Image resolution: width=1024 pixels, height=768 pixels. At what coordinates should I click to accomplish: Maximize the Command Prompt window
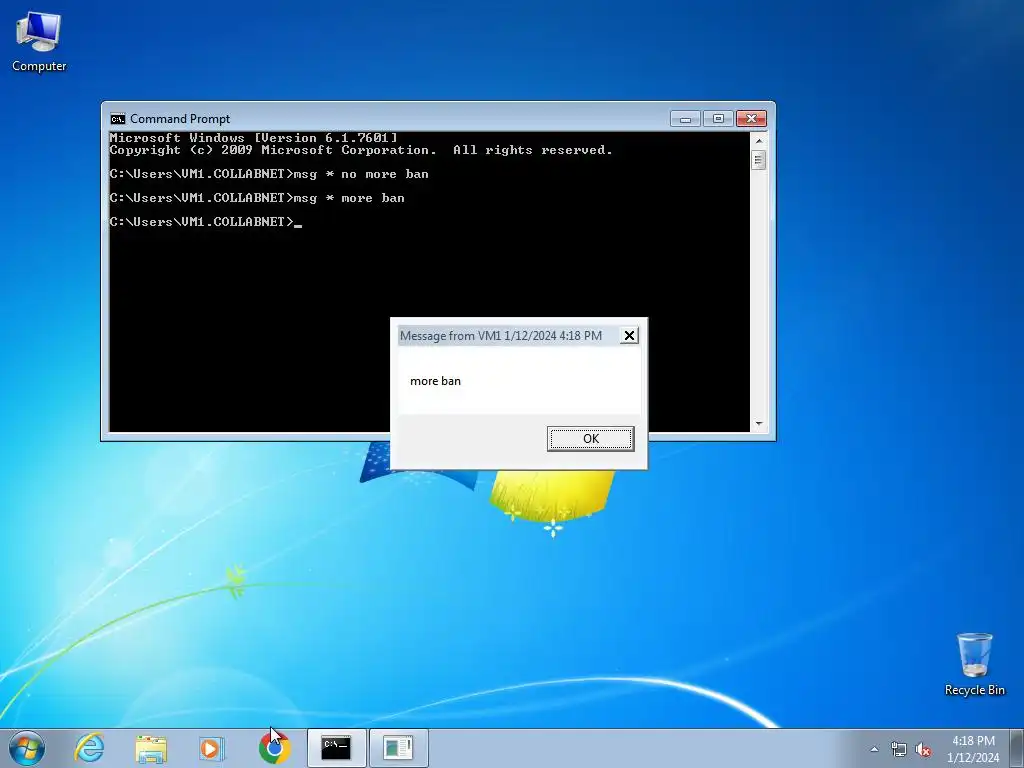click(x=718, y=119)
